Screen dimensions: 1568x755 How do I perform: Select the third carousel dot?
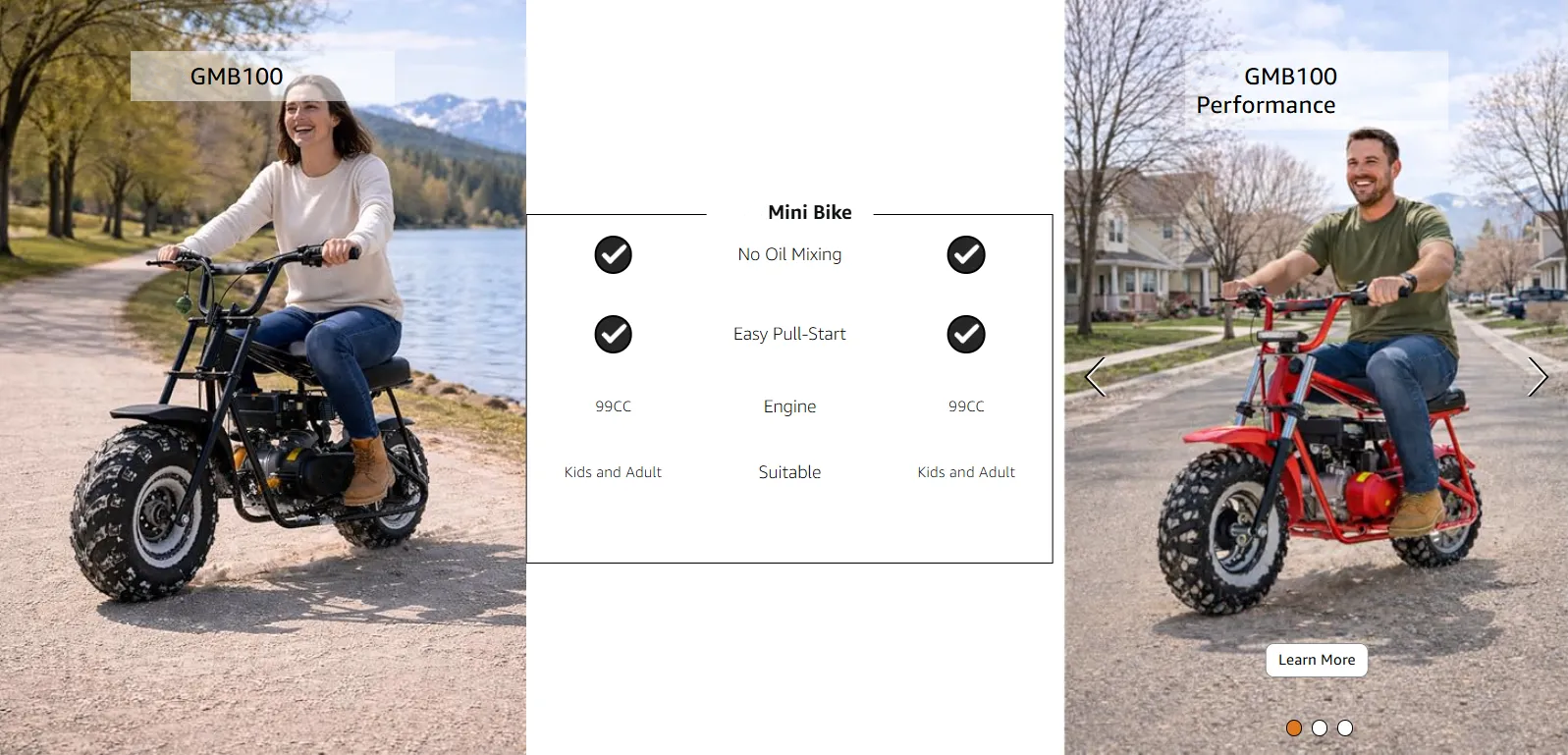click(x=1345, y=728)
